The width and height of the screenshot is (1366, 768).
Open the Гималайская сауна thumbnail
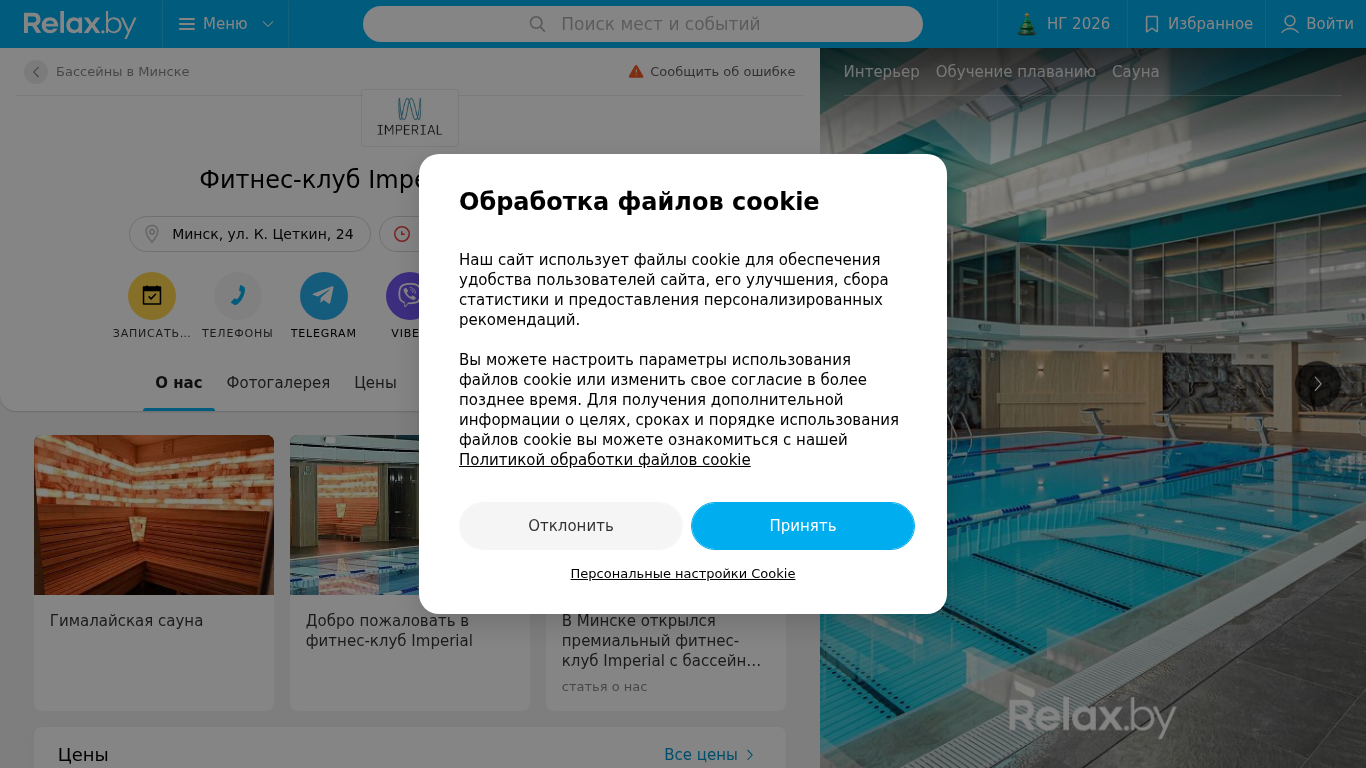(154, 515)
